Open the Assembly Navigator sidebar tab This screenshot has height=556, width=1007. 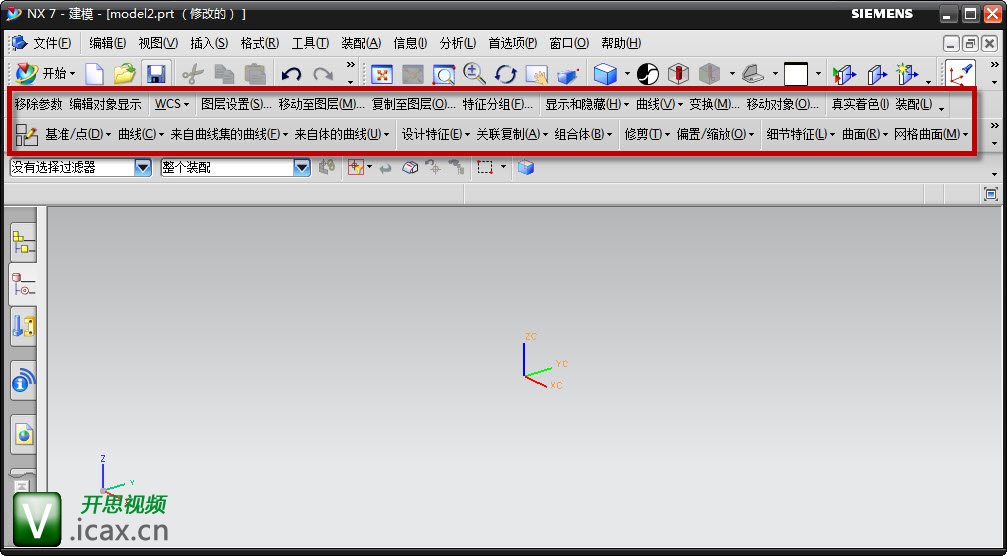pos(23,244)
